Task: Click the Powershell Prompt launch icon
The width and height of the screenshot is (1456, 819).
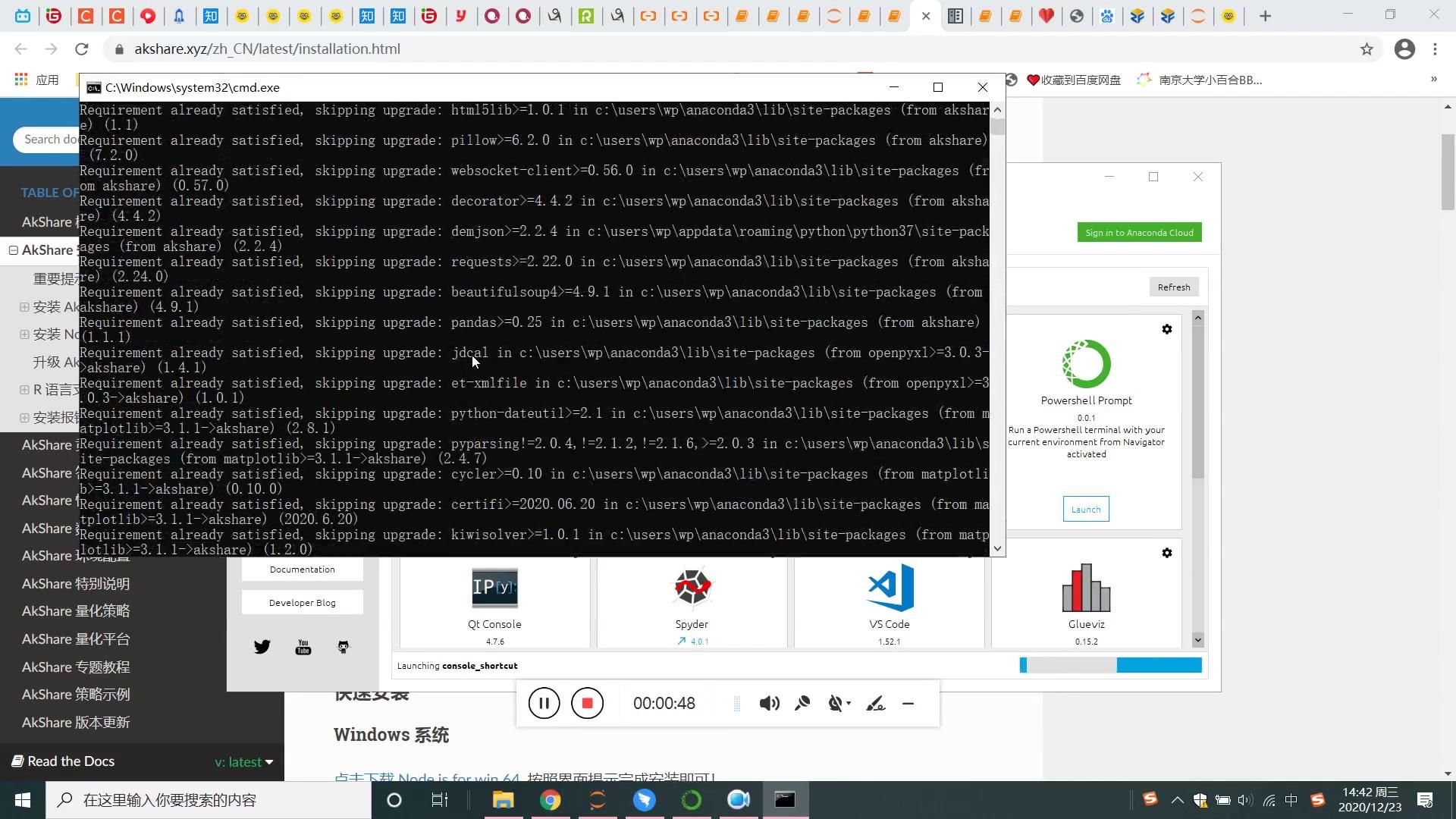Action: pos(1087,509)
